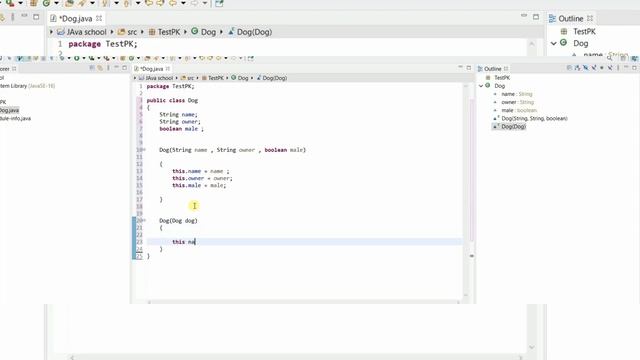The height and width of the screenshot is (360, 640).
Task: Open New Java Class dropdown arrow in the large background toolbar
Action: (57, 3)
